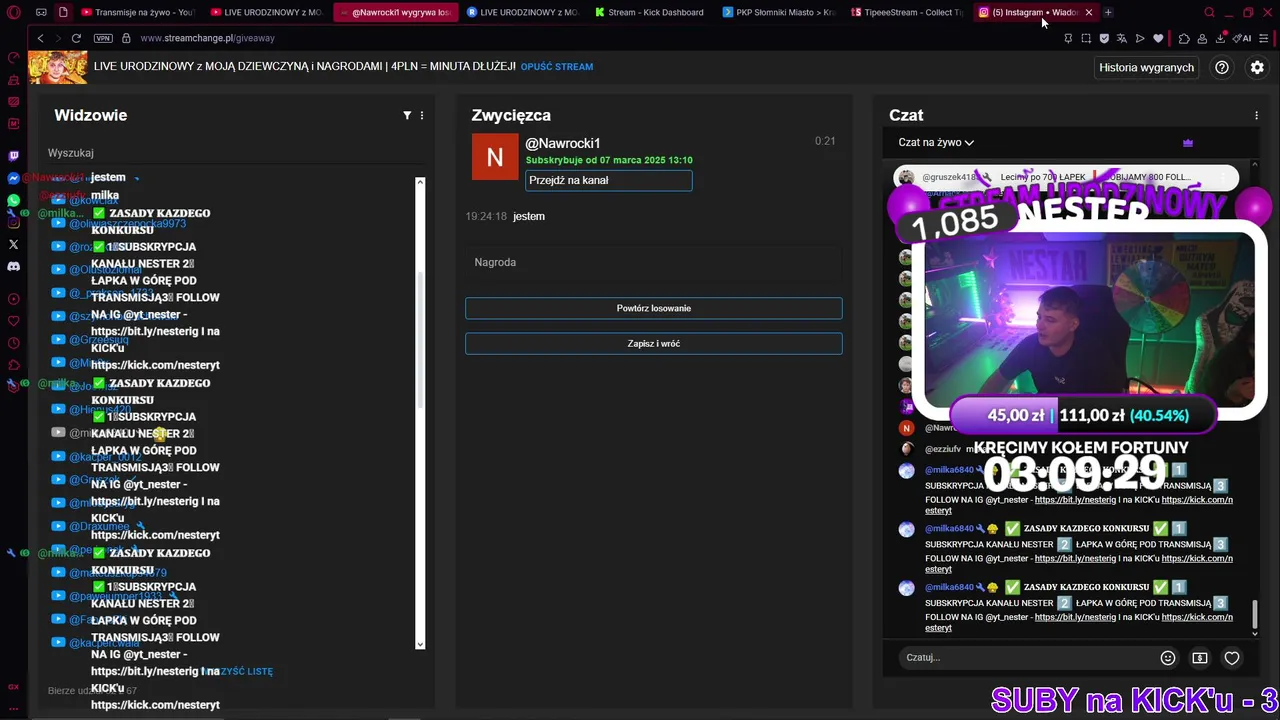Open the Opera workspaces icon in the tab bar

click(41, 13)
